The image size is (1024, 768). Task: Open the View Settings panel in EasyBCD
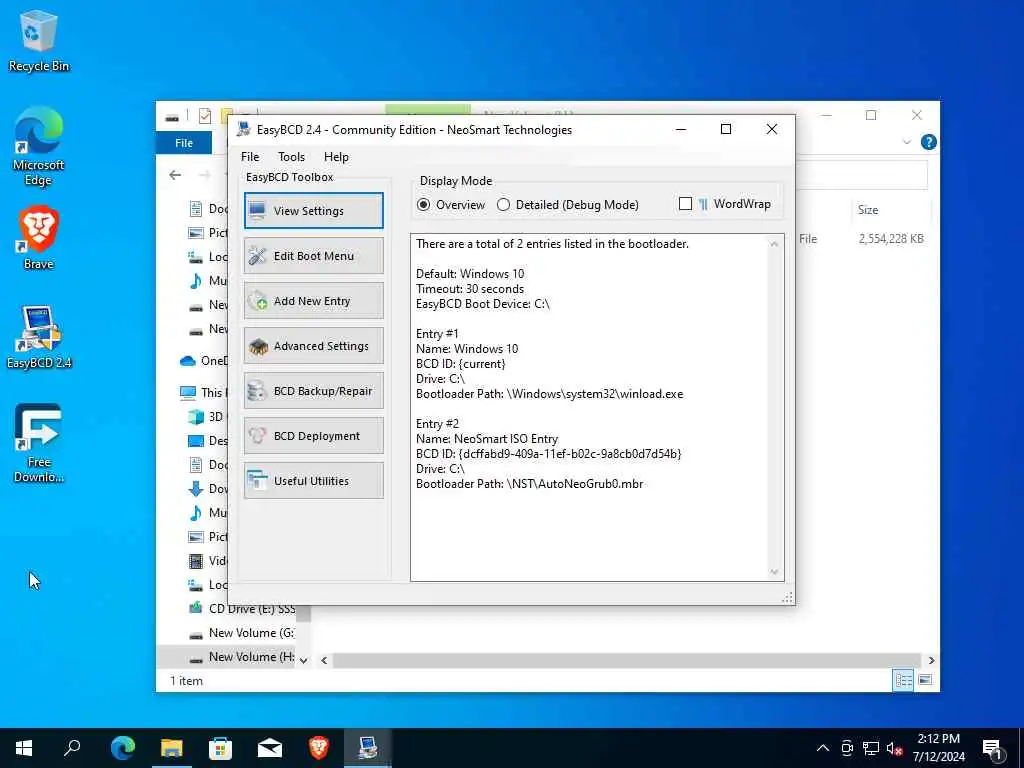point(313,210)
